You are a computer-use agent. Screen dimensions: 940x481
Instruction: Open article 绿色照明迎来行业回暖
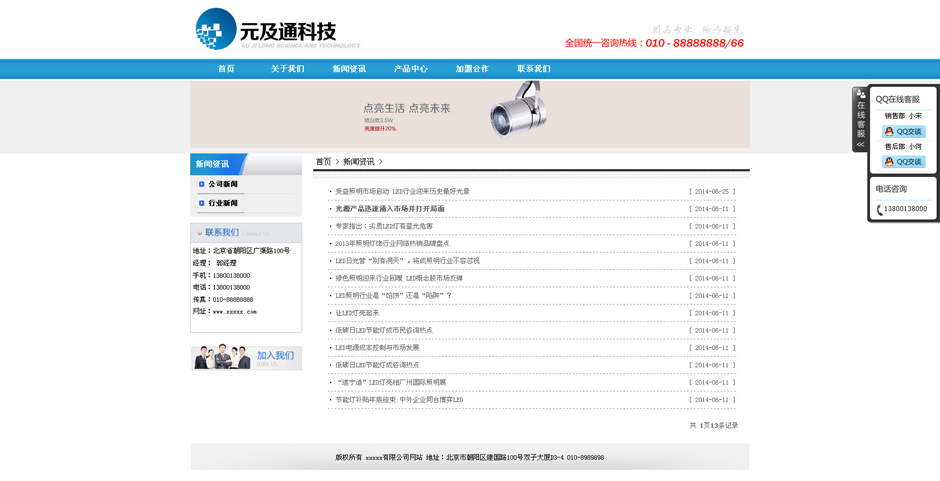pyautogui.click(x=399, y=278)
